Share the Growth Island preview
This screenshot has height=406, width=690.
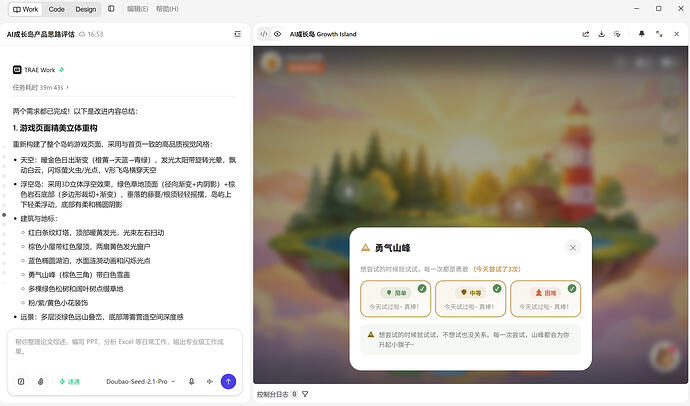coord(585,34)
